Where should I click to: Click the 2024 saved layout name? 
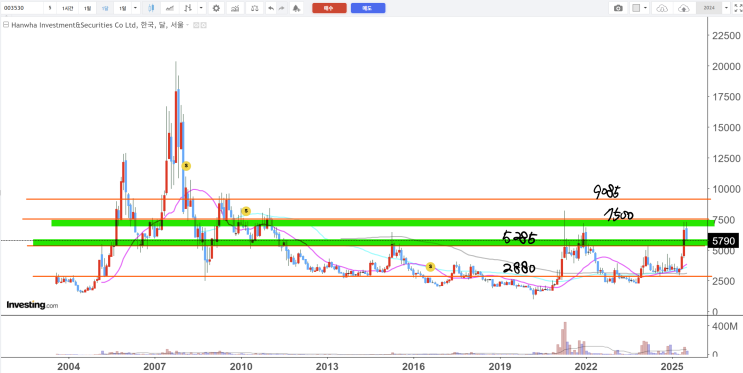click(709, 8)
